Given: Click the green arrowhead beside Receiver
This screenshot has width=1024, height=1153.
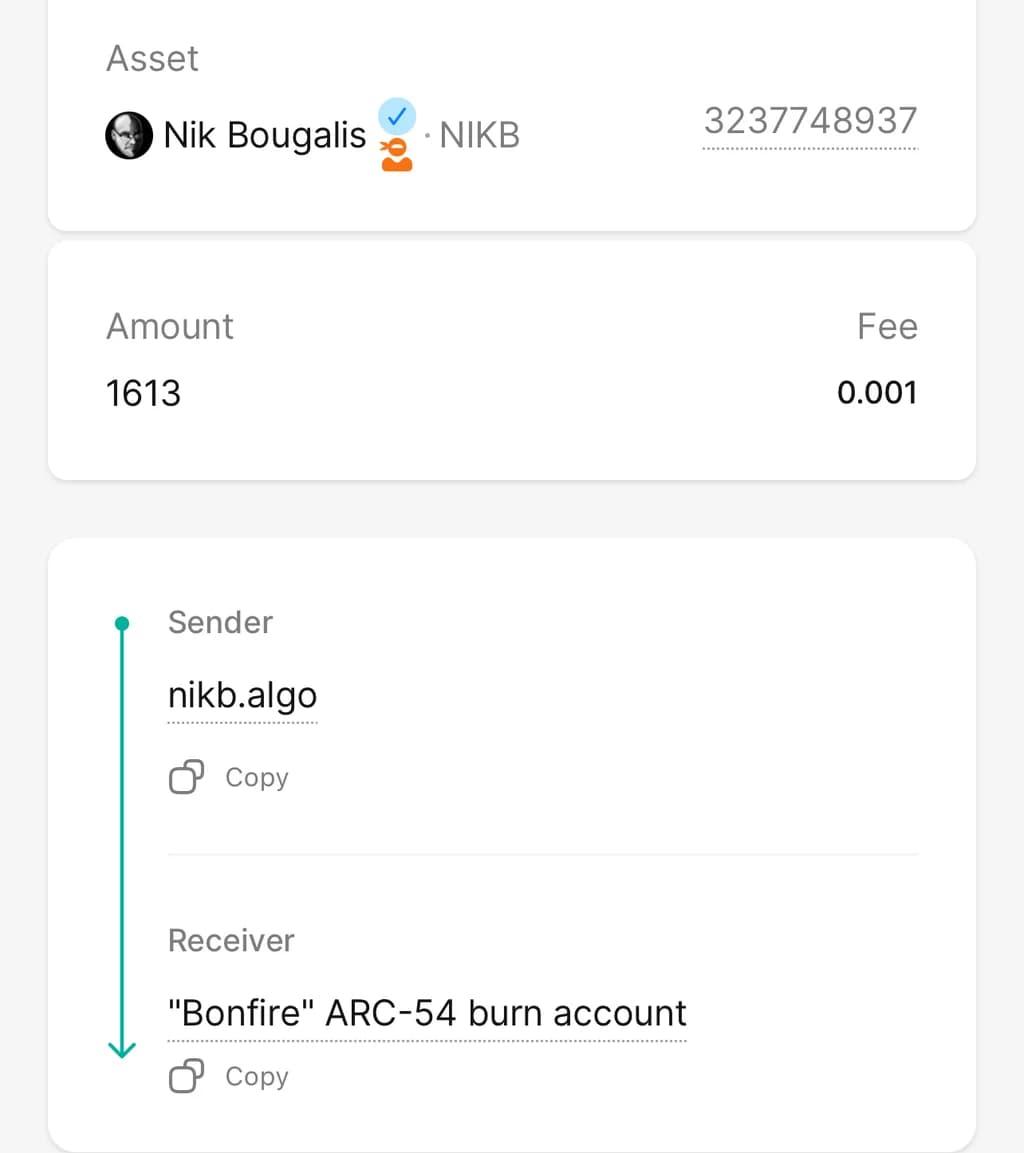Looking at the screenshot, I should (x=122, y=1049).
